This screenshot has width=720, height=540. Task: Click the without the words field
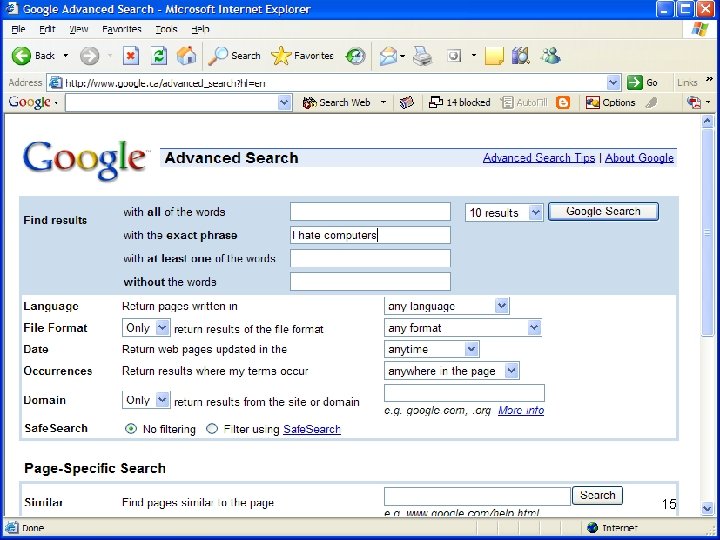click(x=370, y=281)
